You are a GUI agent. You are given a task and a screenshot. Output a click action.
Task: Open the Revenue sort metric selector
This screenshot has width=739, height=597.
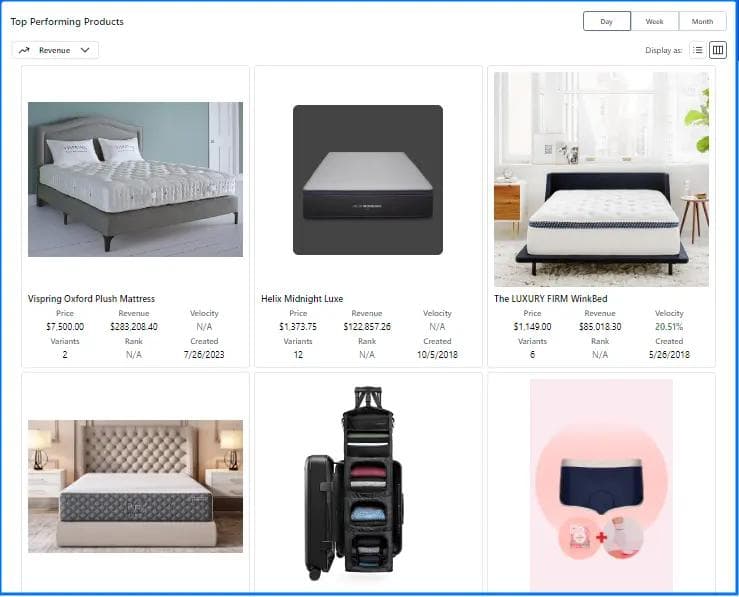click(55, 50)
